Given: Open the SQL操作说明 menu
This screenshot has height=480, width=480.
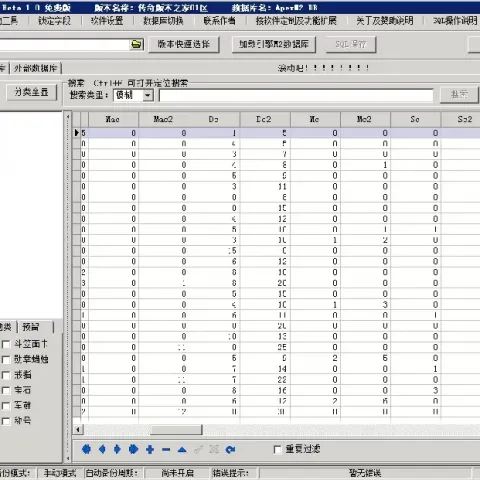Looking at the screenshot, I should [x=455, y=21].
